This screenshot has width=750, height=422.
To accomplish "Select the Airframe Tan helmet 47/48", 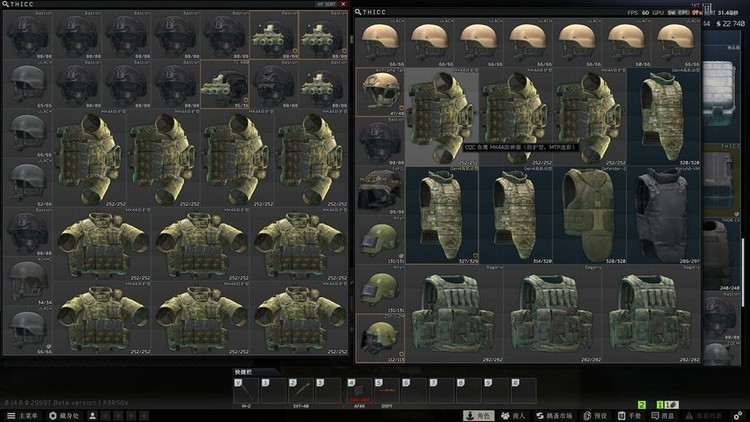I will point(380,92).
